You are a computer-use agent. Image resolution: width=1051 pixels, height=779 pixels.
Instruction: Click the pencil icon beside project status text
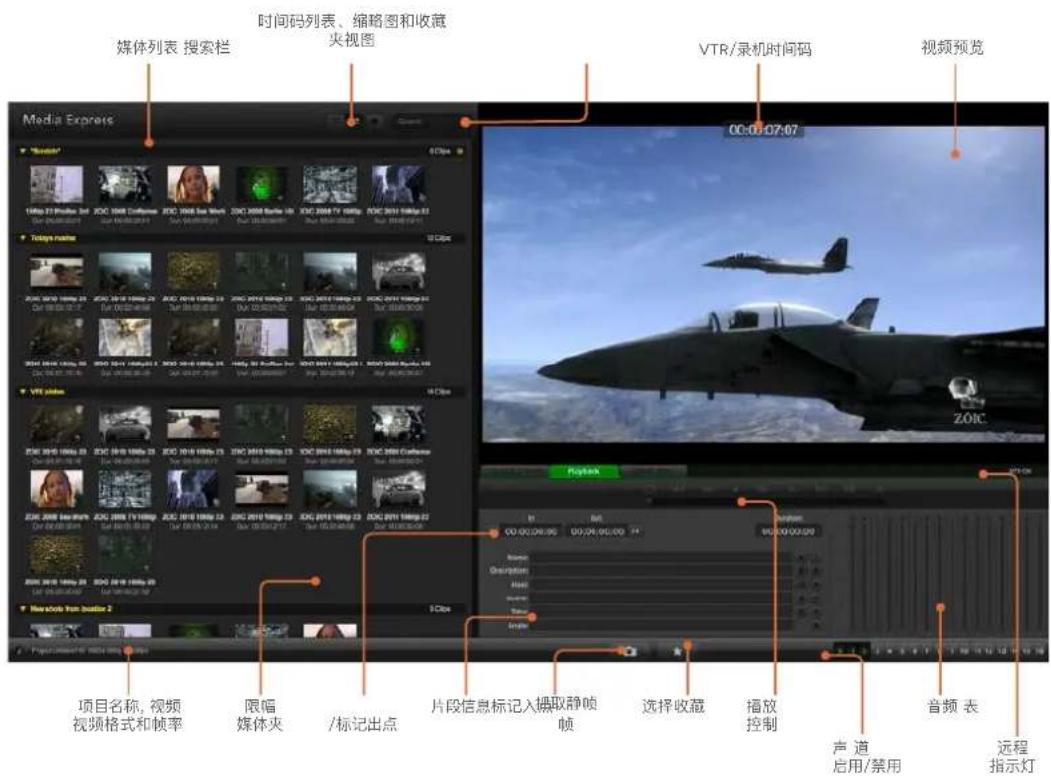coord(19,651)
